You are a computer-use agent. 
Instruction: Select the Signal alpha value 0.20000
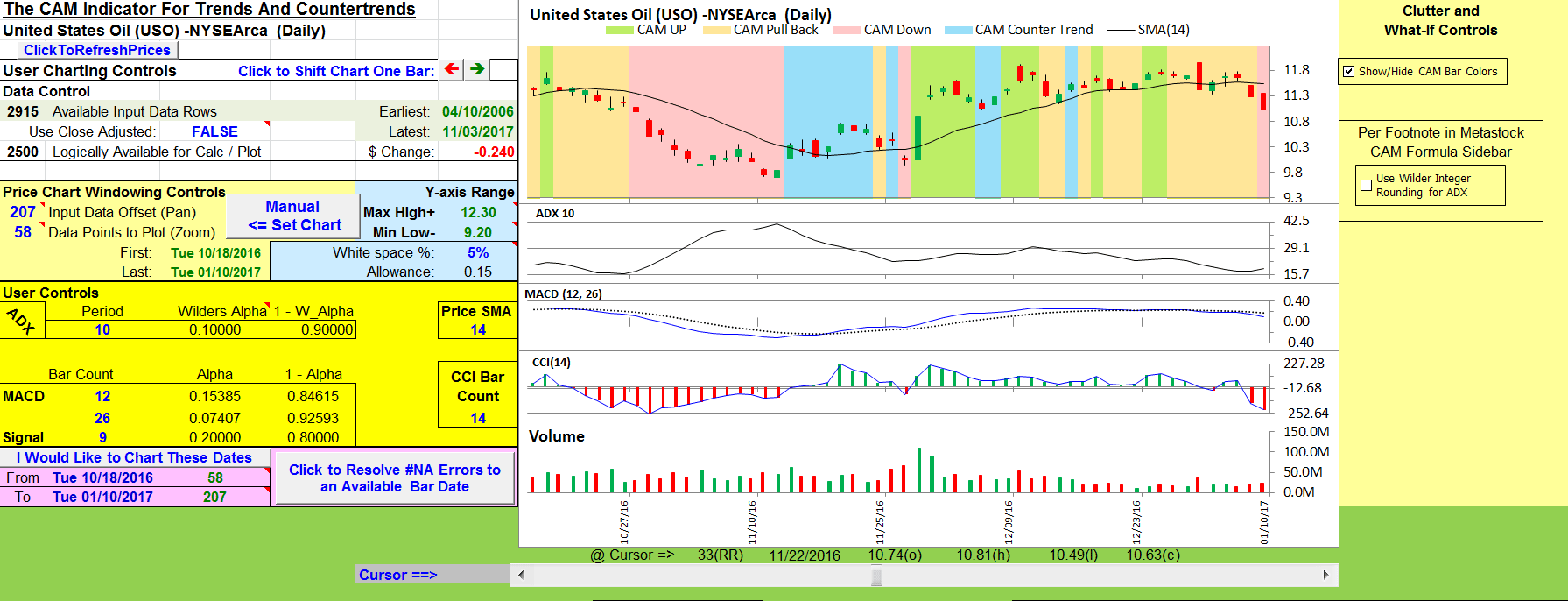click(x=214, y=437)
